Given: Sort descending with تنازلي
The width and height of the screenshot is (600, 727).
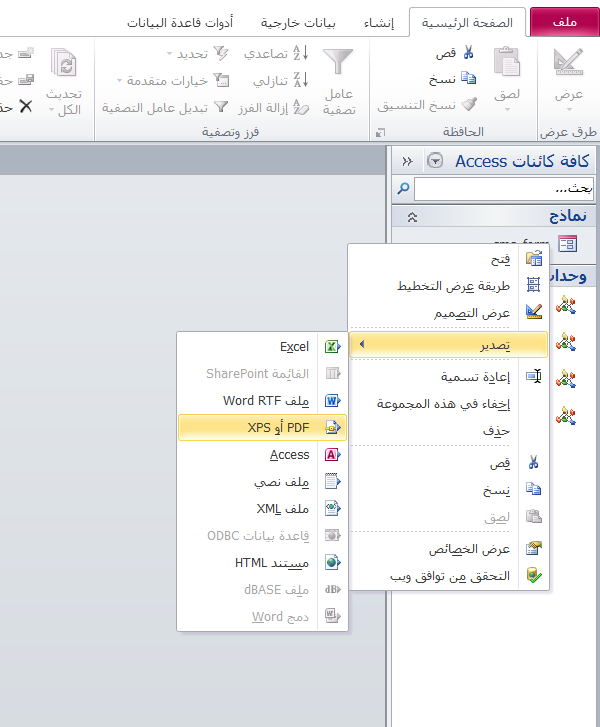Looking at the screenshot, I should [281, 80].
